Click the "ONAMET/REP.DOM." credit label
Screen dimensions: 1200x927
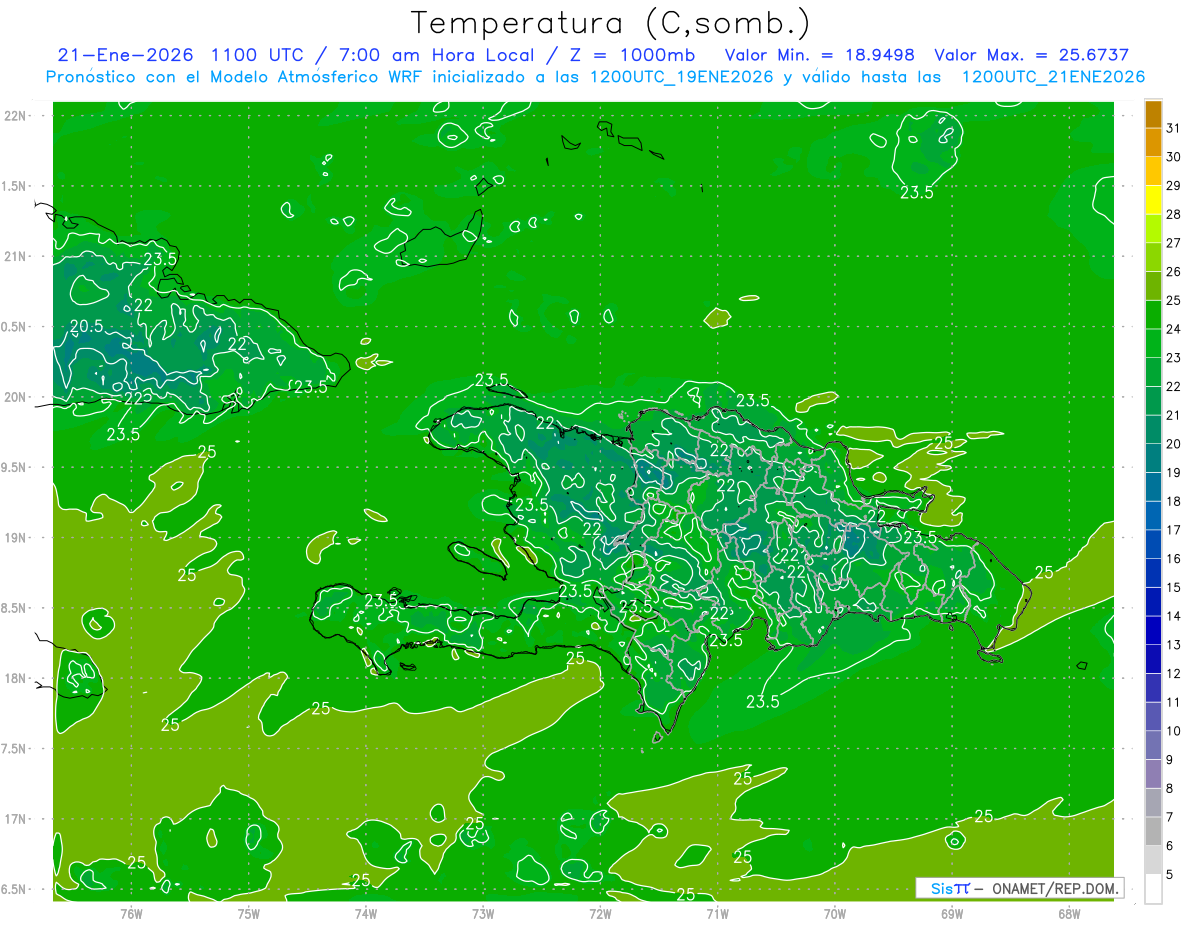(x=1054, y=888)
